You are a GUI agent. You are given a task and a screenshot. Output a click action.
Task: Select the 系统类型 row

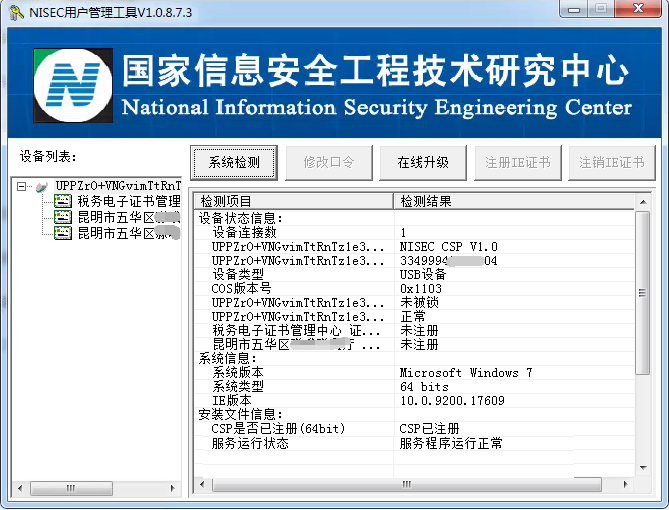(414, 387)
